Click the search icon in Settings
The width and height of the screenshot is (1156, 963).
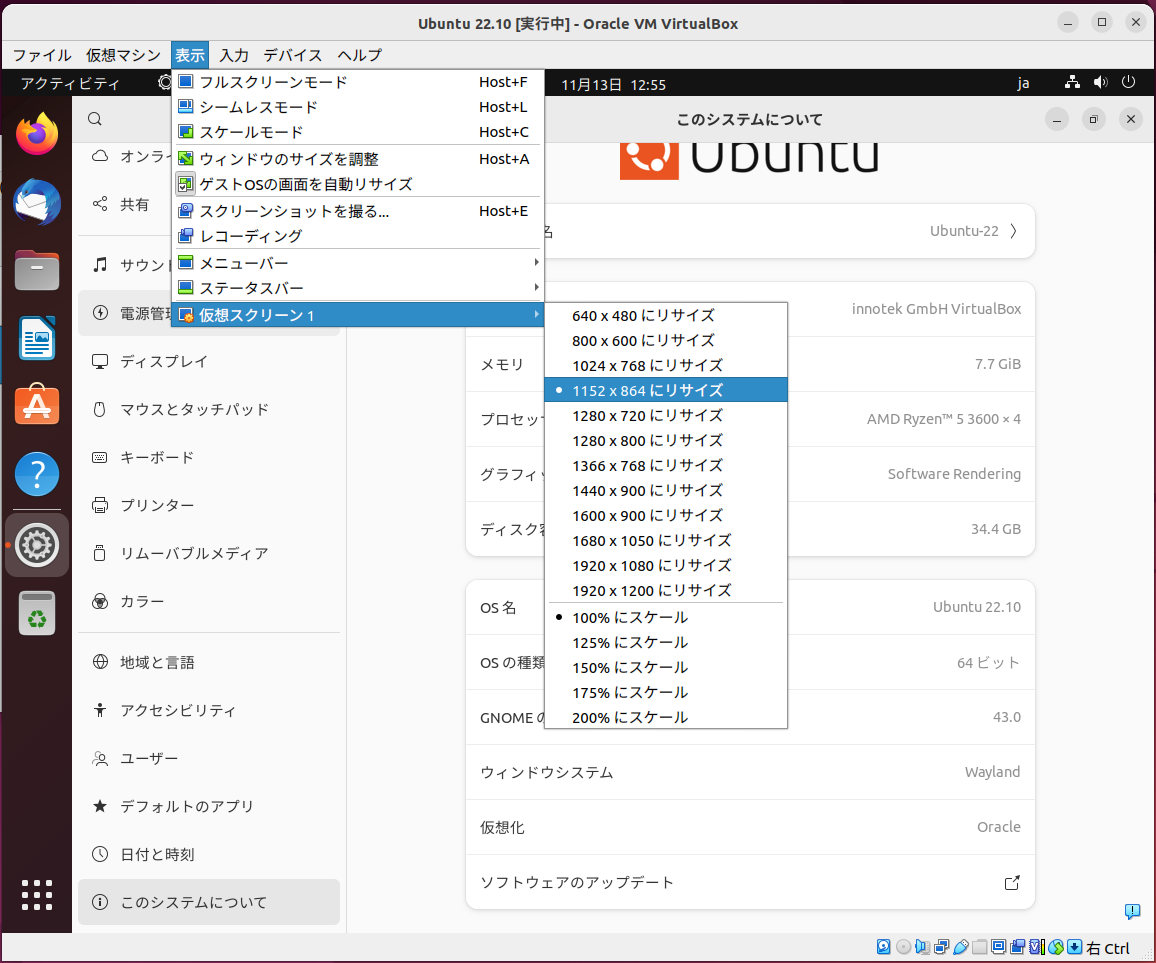[x=95, y=119]
